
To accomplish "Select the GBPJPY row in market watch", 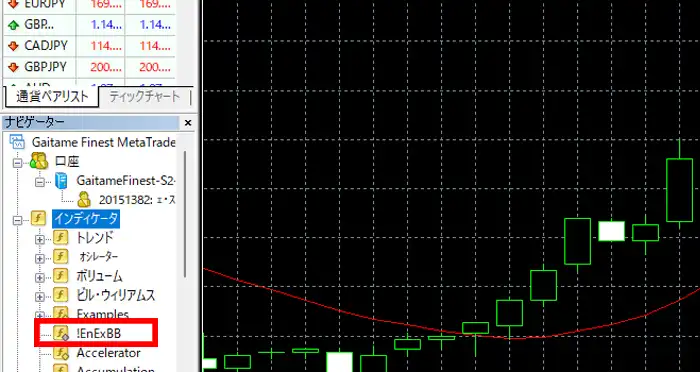I will pos(89,67).
